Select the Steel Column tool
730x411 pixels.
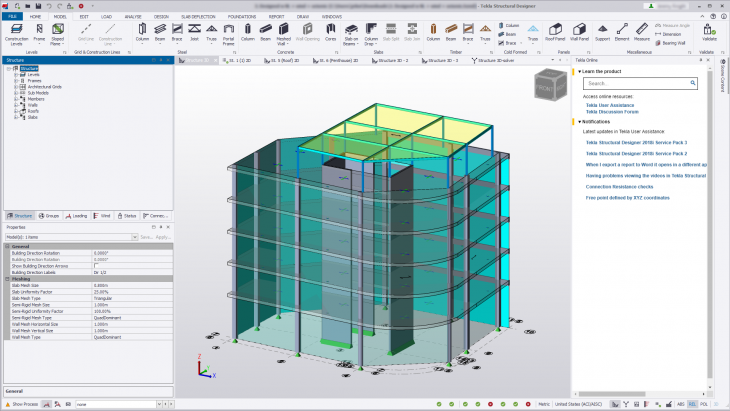[x=142, y=33]
